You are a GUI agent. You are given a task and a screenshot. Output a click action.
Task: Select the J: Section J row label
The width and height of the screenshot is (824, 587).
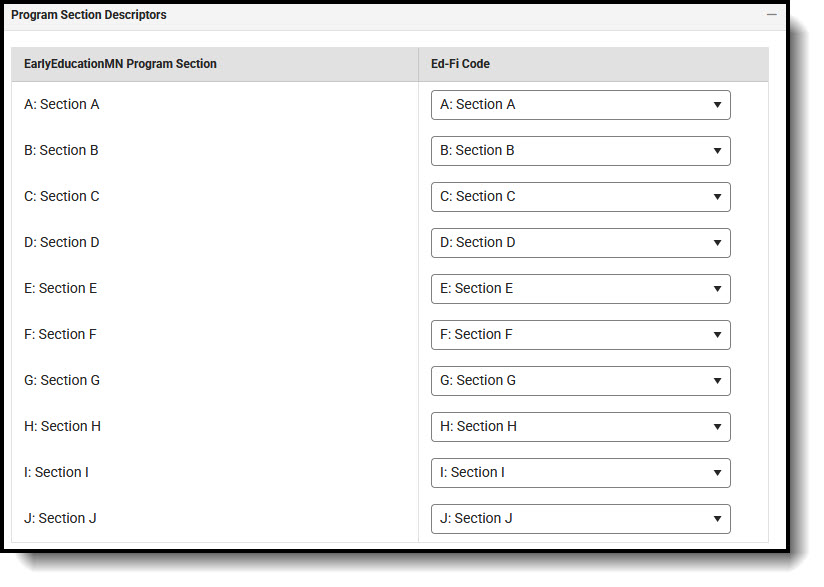point(60,519)
